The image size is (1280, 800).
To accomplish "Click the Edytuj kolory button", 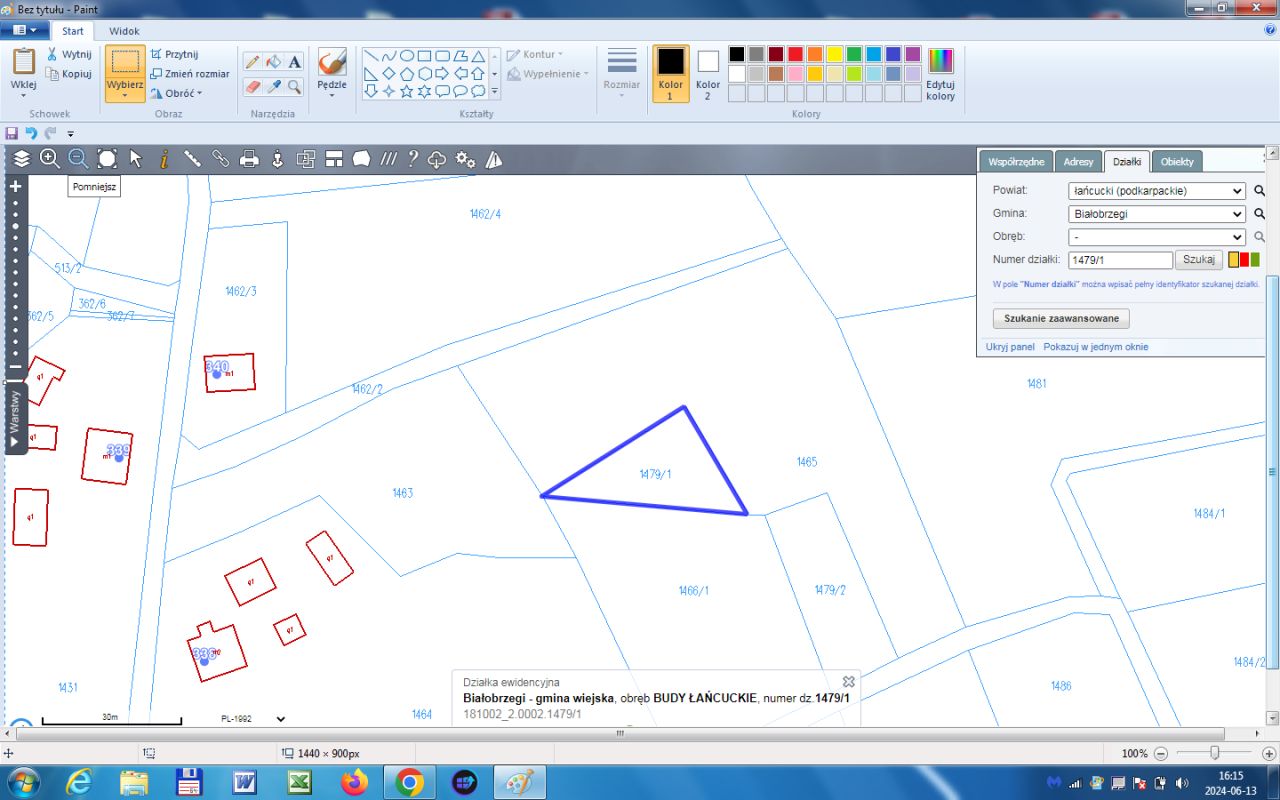I will click(x=940, y=74).
